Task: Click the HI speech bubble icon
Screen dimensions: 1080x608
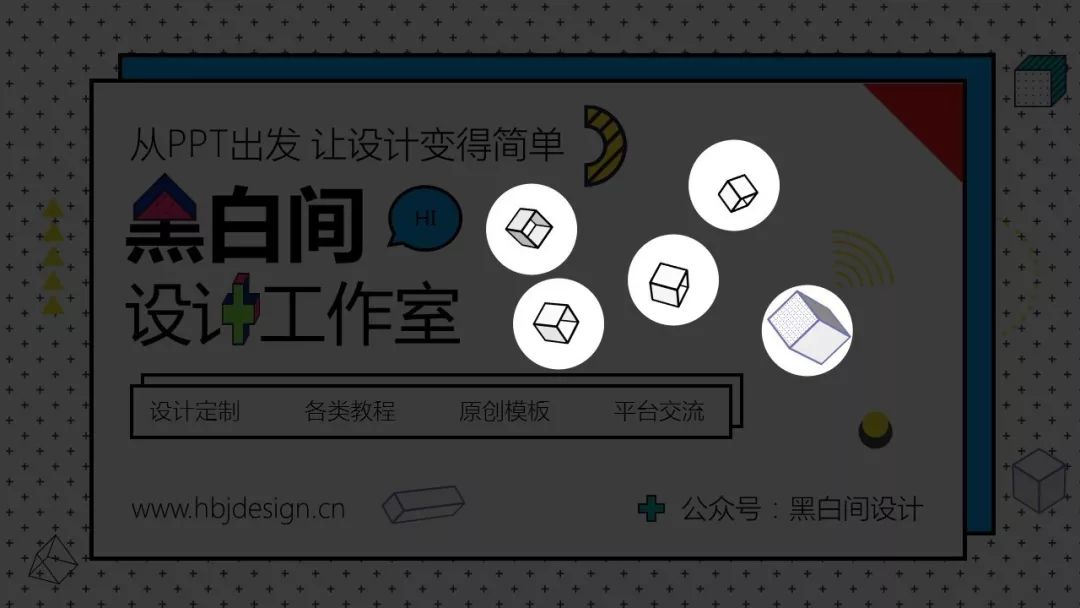Action: pos(425,218)
